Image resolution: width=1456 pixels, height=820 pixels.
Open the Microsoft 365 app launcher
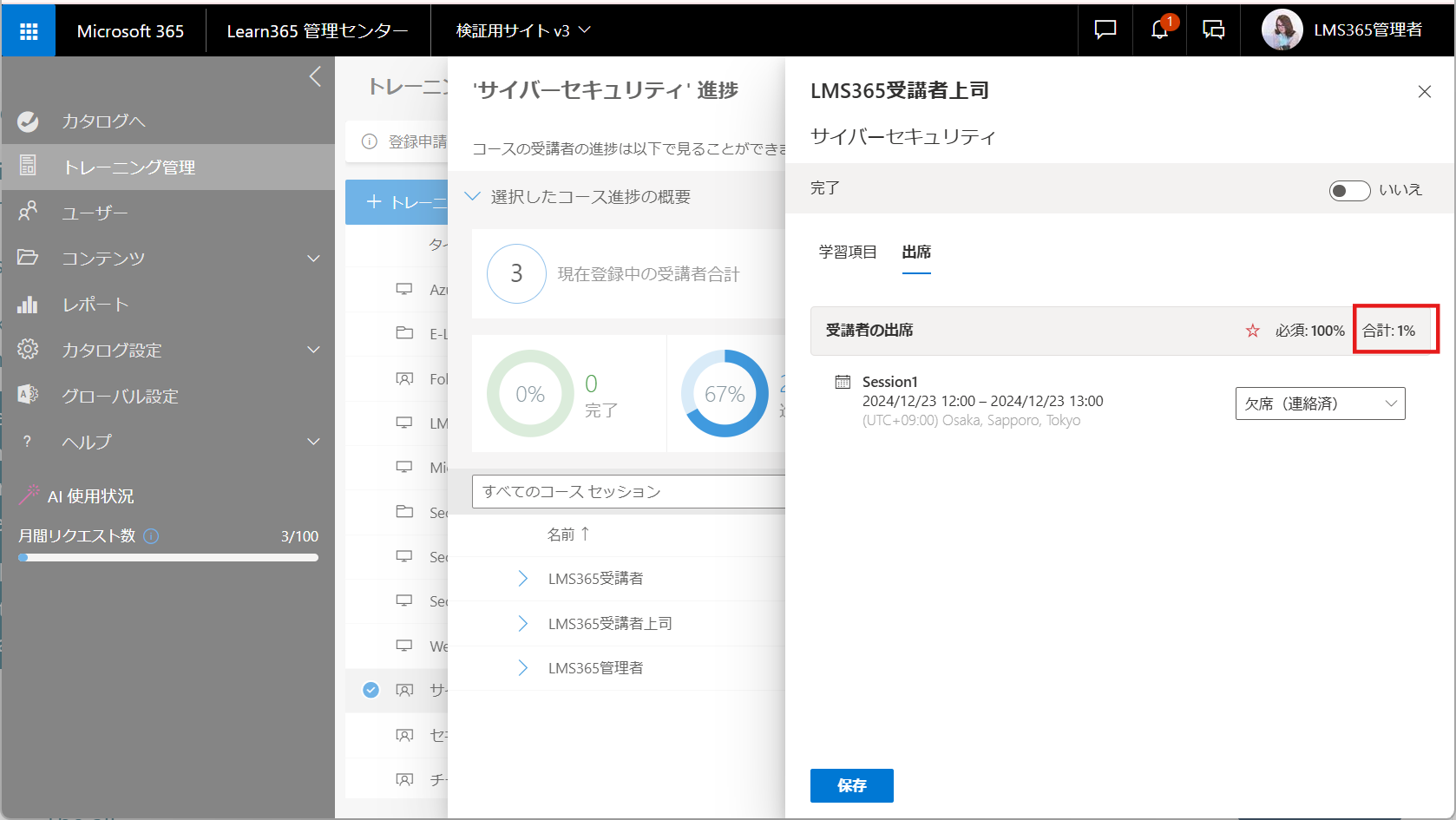pyautogui.click(x=29, y=31)
